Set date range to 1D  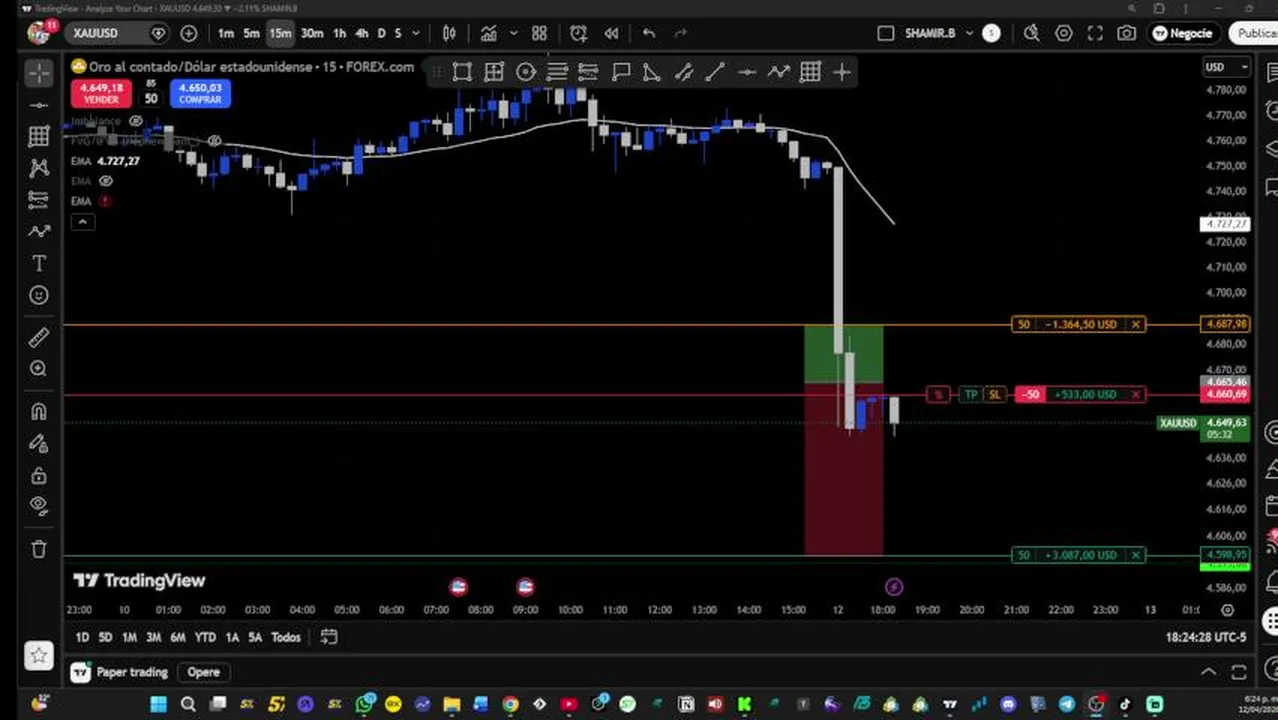tap(82, 637)
